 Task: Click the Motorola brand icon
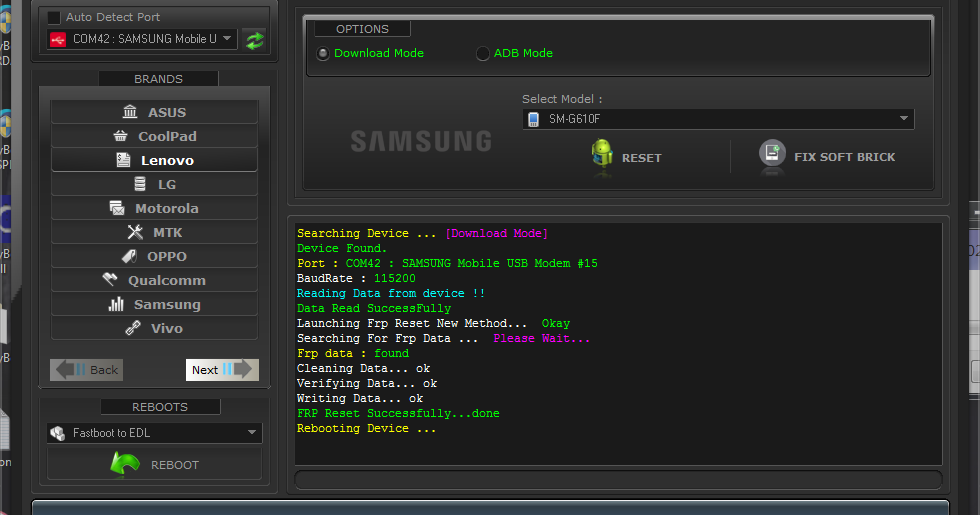coord(117,208)
